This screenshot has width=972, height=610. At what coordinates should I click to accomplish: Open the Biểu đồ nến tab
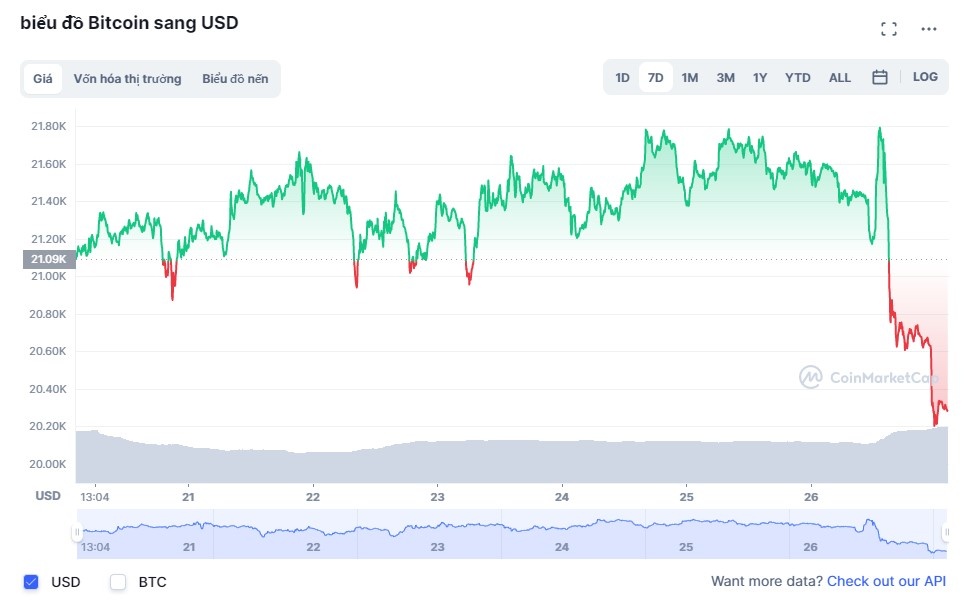(235, 79)
